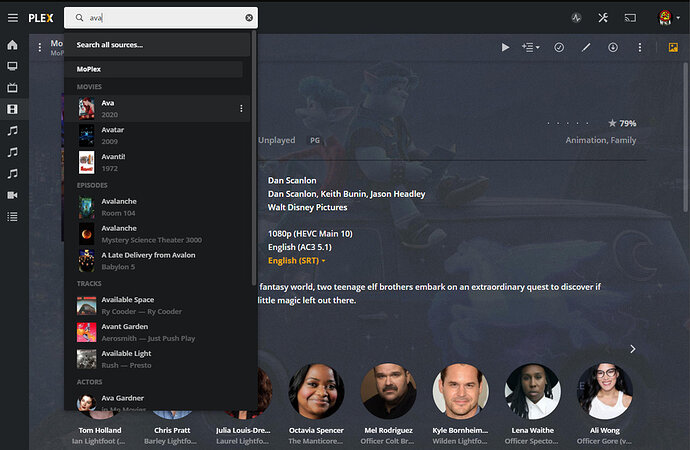Click the Julia Louis-Dre... cast name
Viewport: 690px width, 450px height.
[x=243, y=430]
